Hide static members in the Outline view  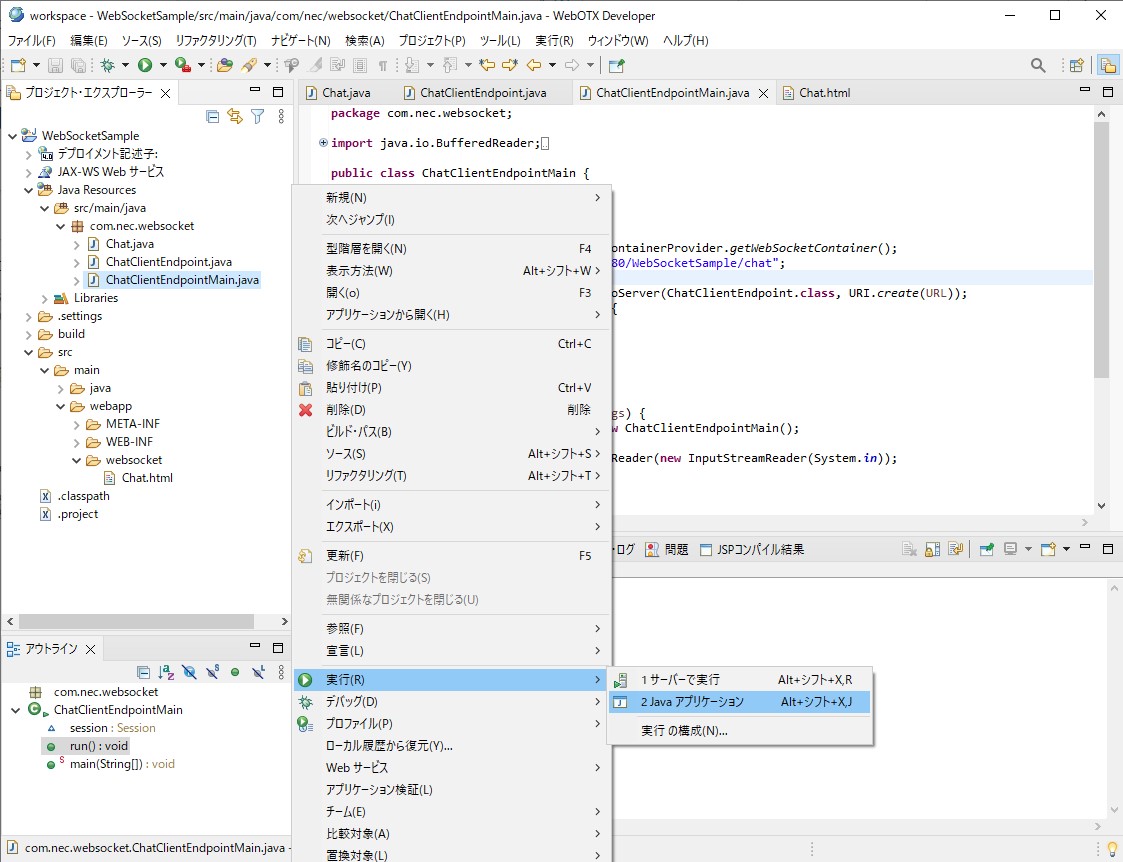coord(211,672)
